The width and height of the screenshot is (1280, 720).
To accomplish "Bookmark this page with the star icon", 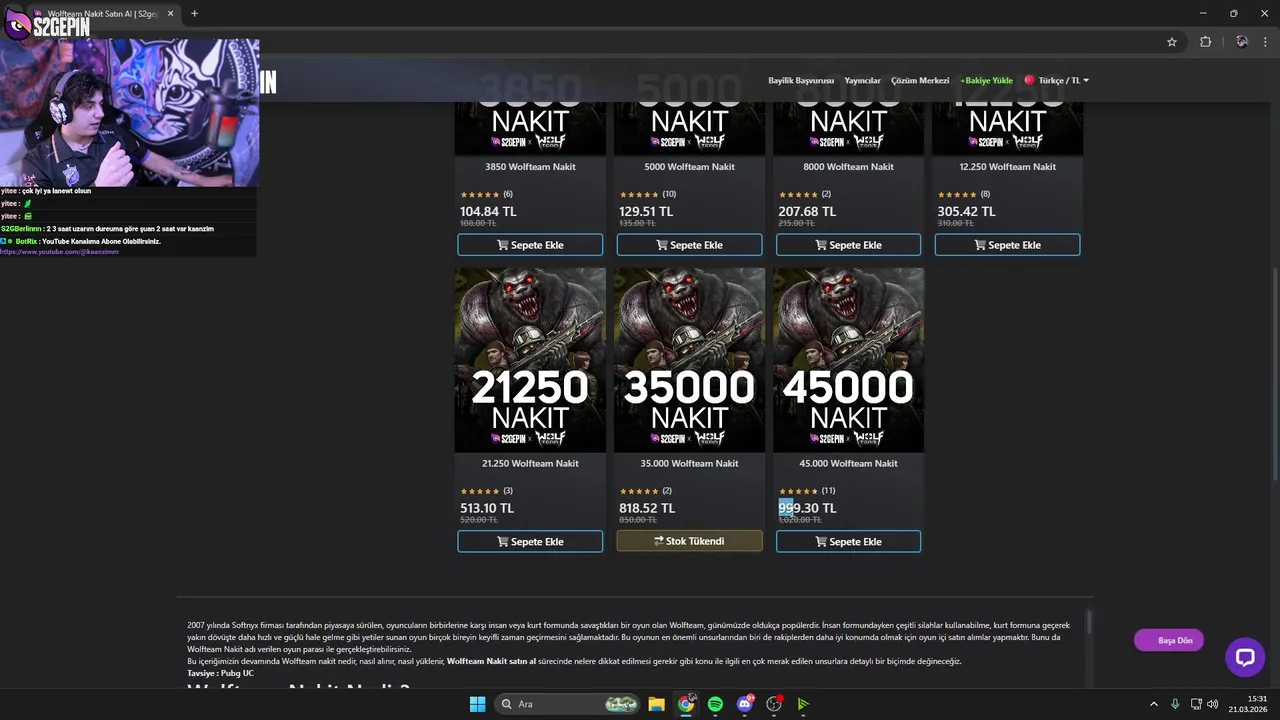I will (1172, 42).
